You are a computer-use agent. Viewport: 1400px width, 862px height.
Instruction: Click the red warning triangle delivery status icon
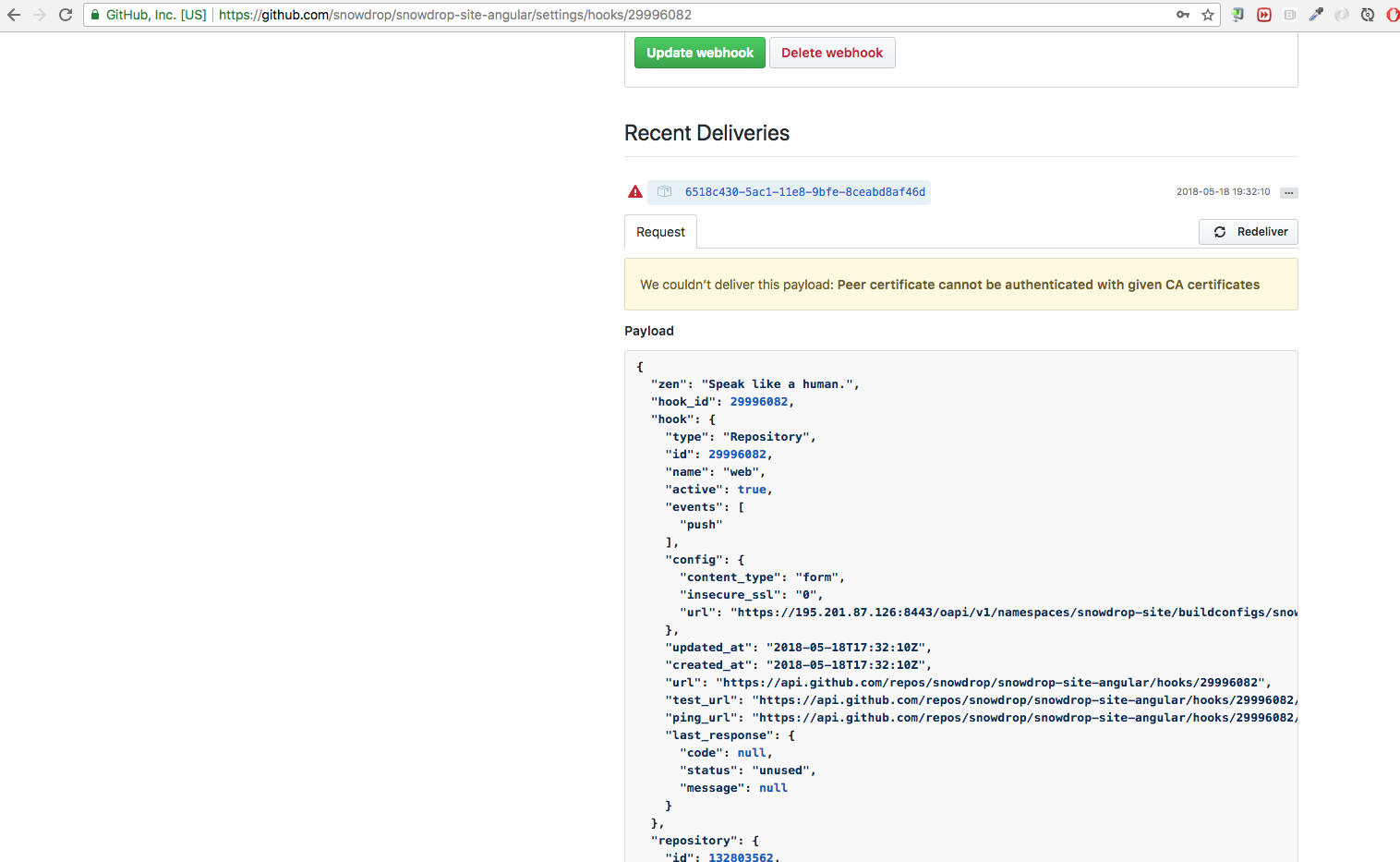click(x=635, y=192)
